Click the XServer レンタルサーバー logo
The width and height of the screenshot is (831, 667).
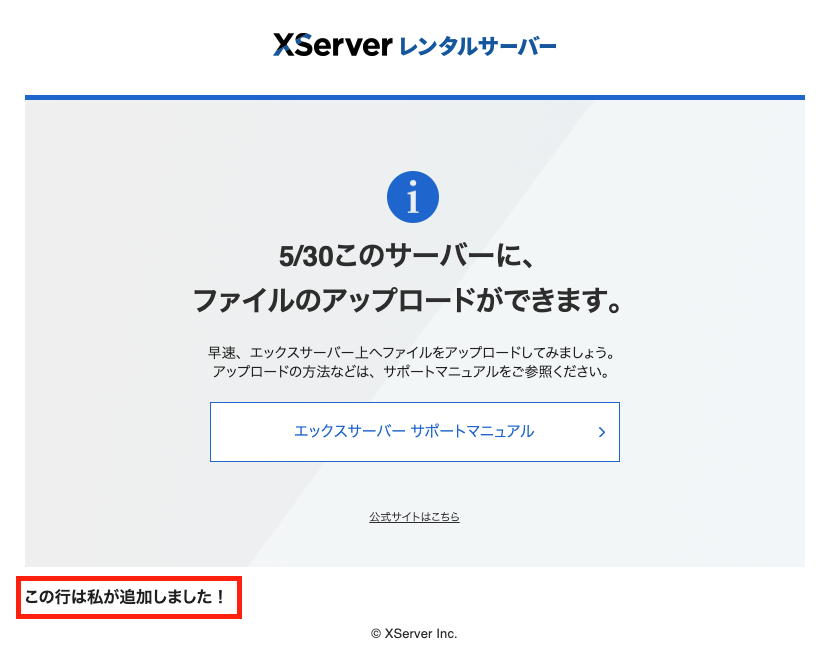[414, 45]
